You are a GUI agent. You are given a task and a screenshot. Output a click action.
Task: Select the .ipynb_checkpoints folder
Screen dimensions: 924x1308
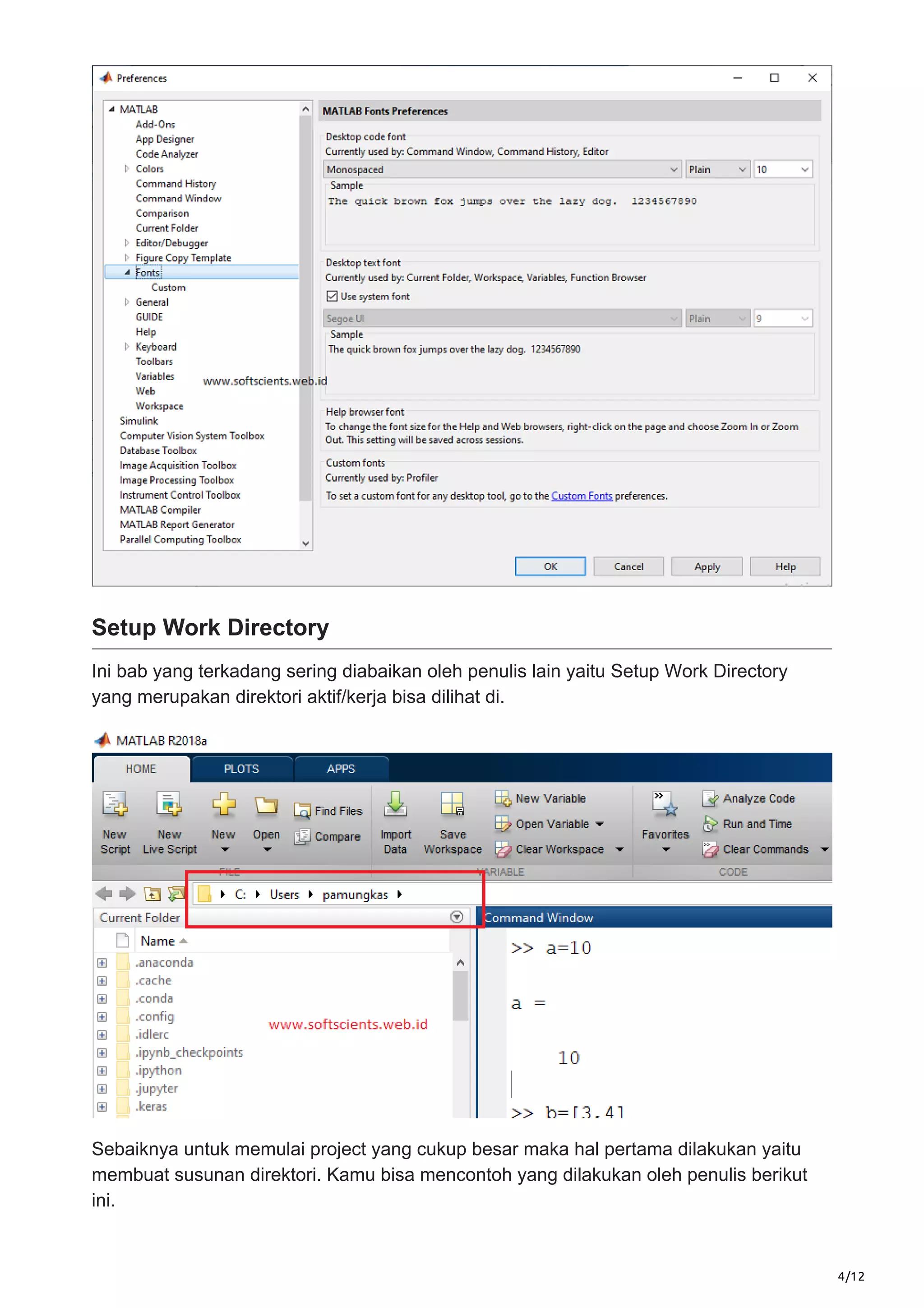point(189,1052)
